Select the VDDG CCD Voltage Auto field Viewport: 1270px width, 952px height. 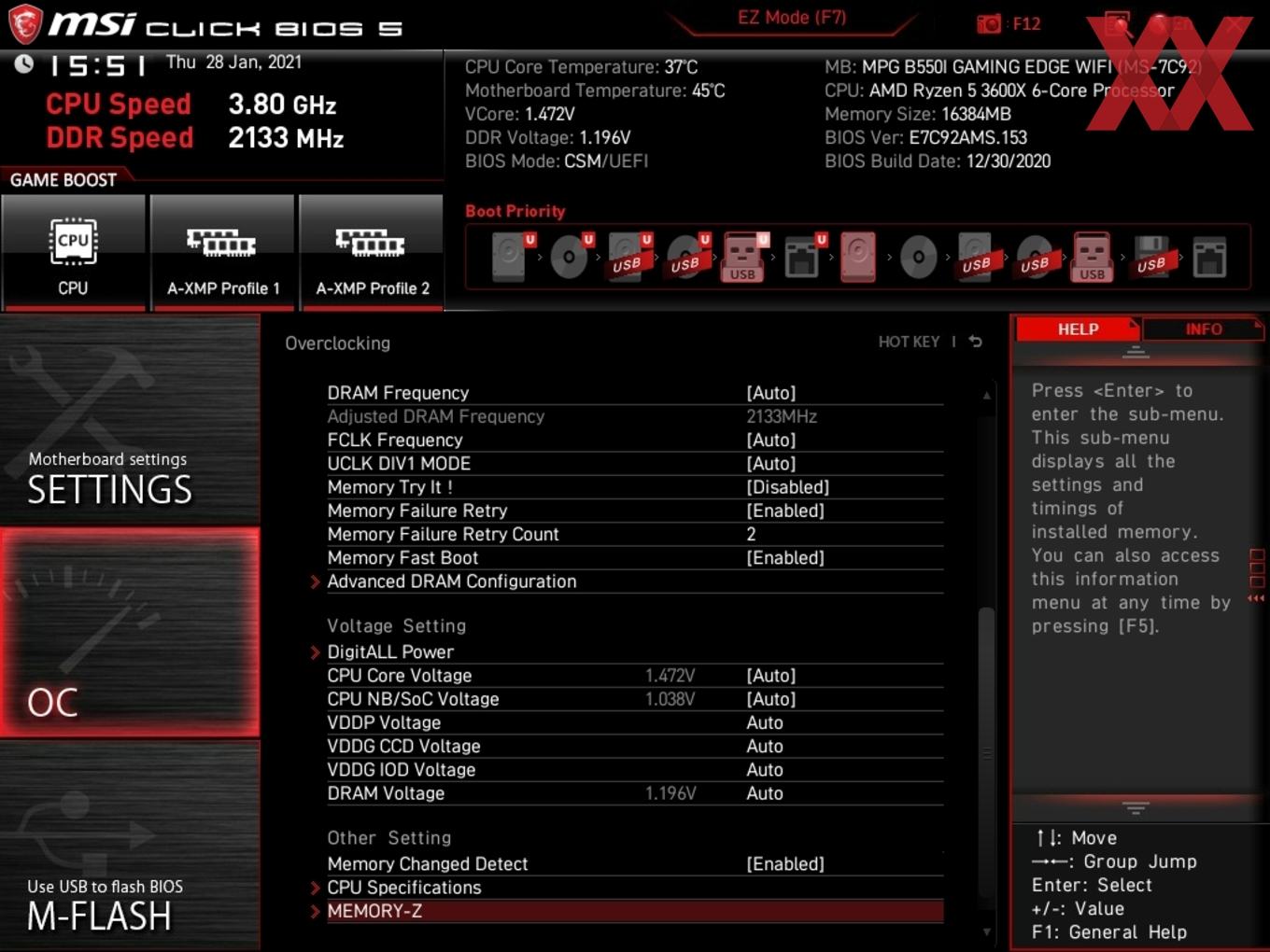point(765,746)
